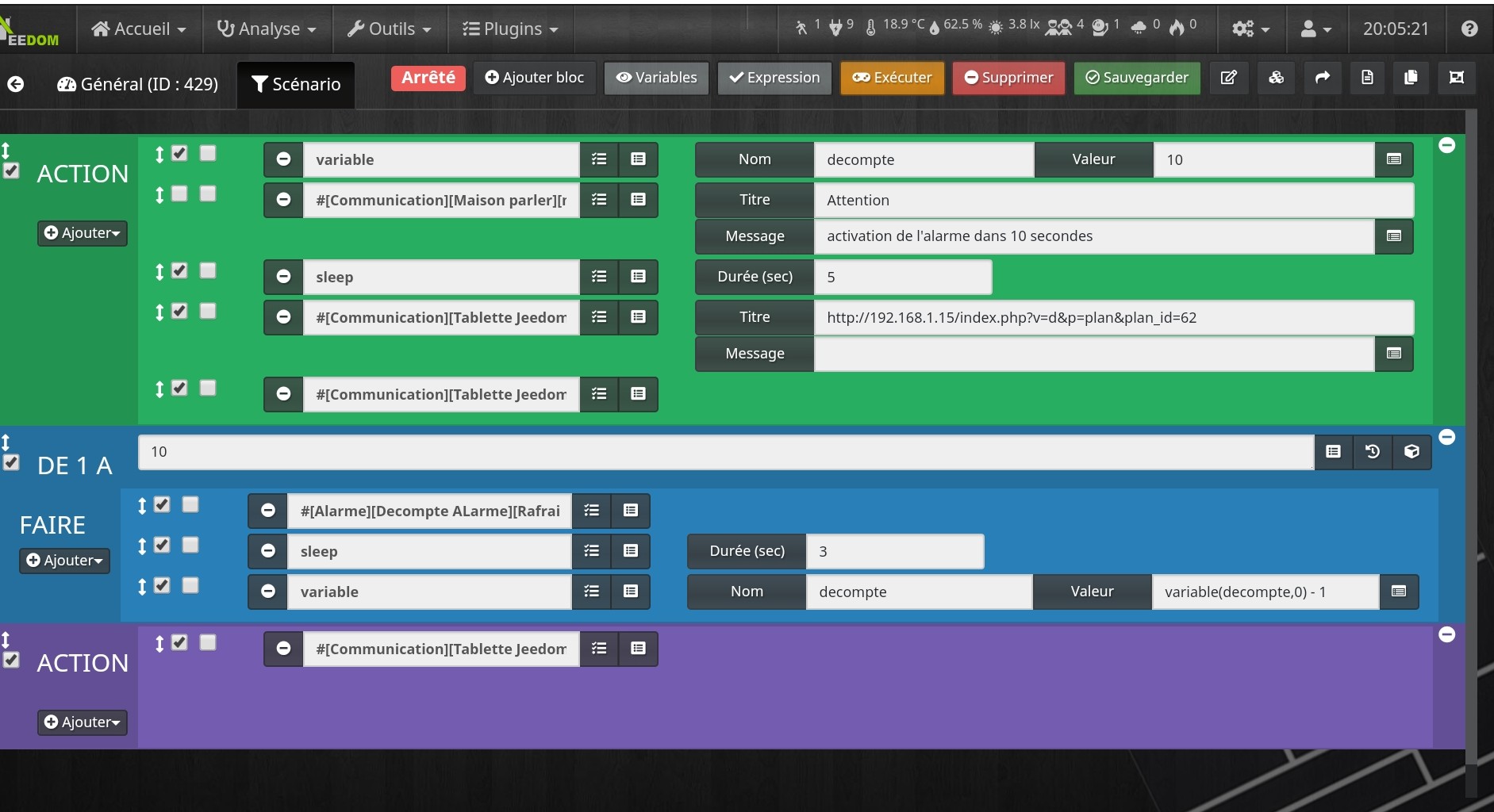Image resolution: width=1494 pixels, height=812 pixels.
Task: Open the Expression tester
Action: [x=774, y=78]
